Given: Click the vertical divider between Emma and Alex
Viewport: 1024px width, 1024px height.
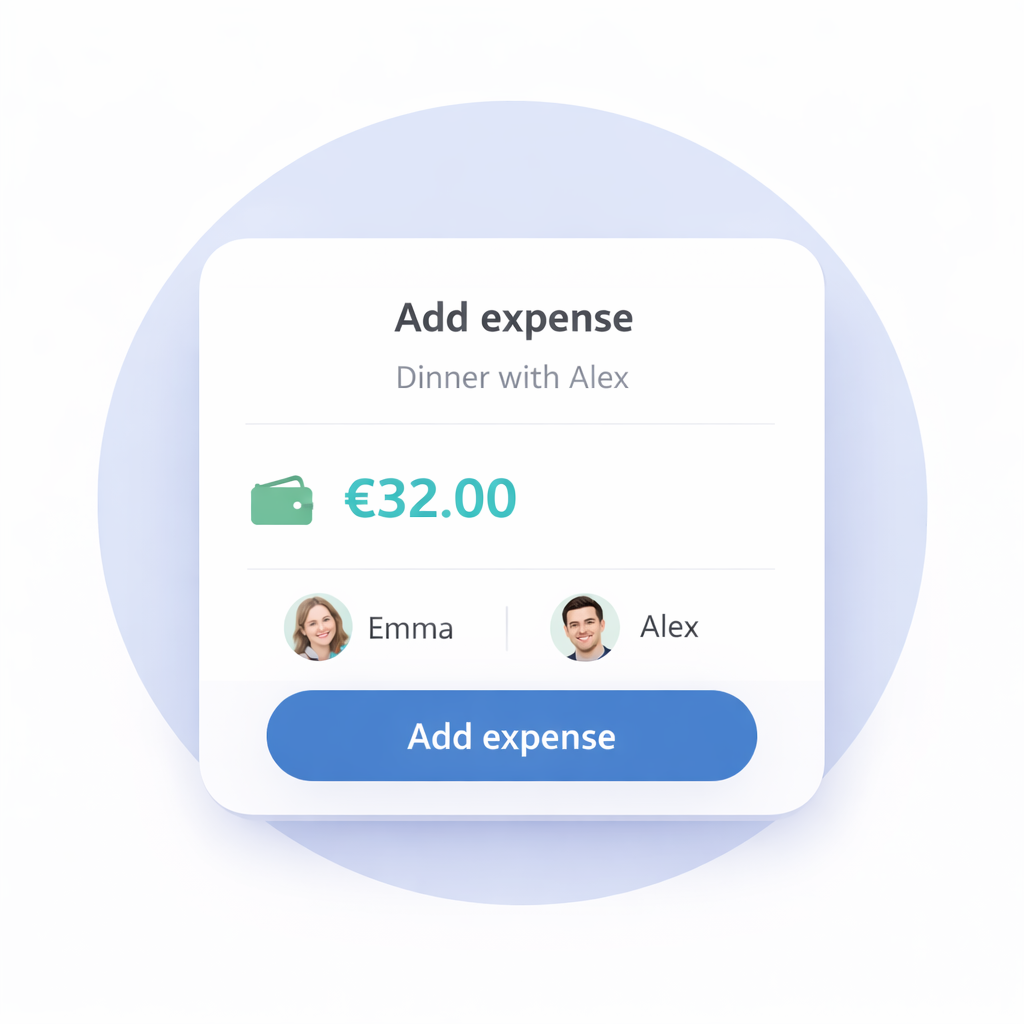Looking at the screenshot, I should [507, 628].
